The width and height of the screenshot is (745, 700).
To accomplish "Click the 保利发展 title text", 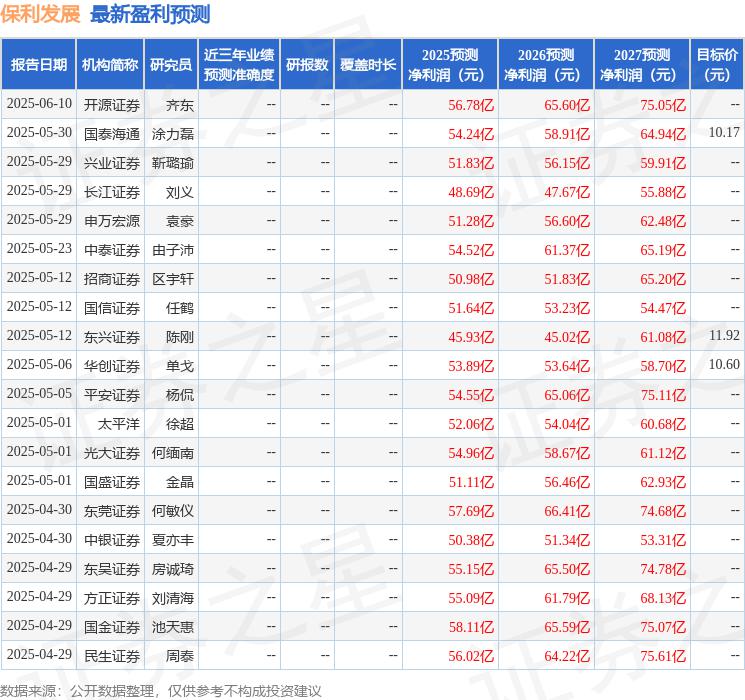I will pyautogui.click(x=40, y=14).
